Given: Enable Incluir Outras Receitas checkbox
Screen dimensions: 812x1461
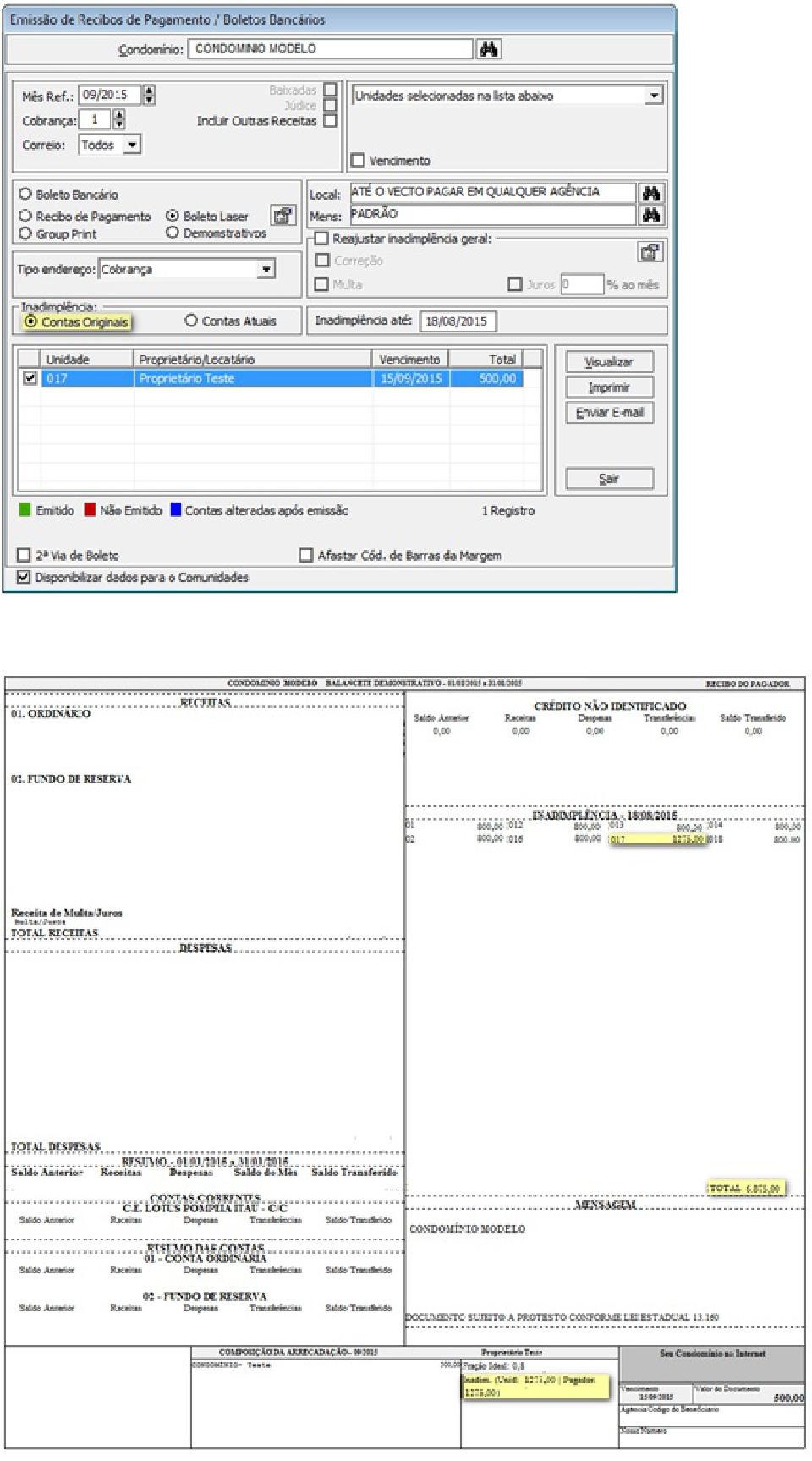Looking at the screenshot, I should coord(331,121).
